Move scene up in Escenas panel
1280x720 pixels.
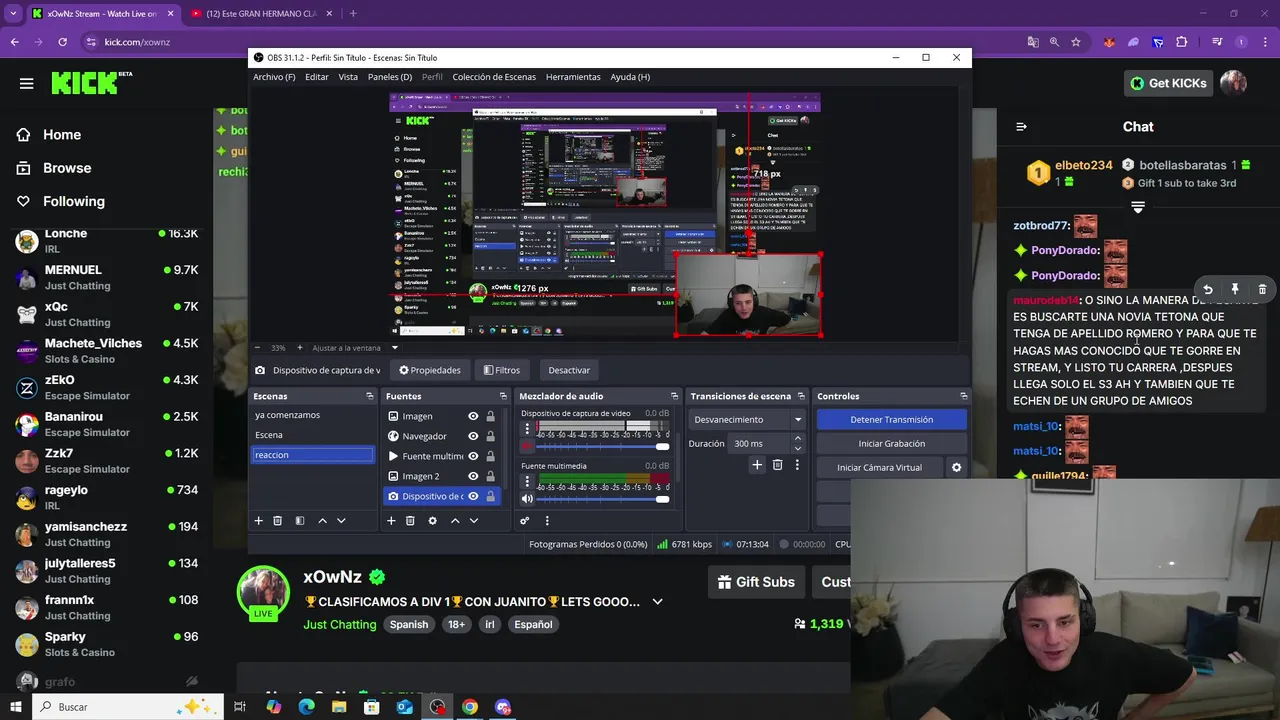pyautogui.click(x=322, y=521)
